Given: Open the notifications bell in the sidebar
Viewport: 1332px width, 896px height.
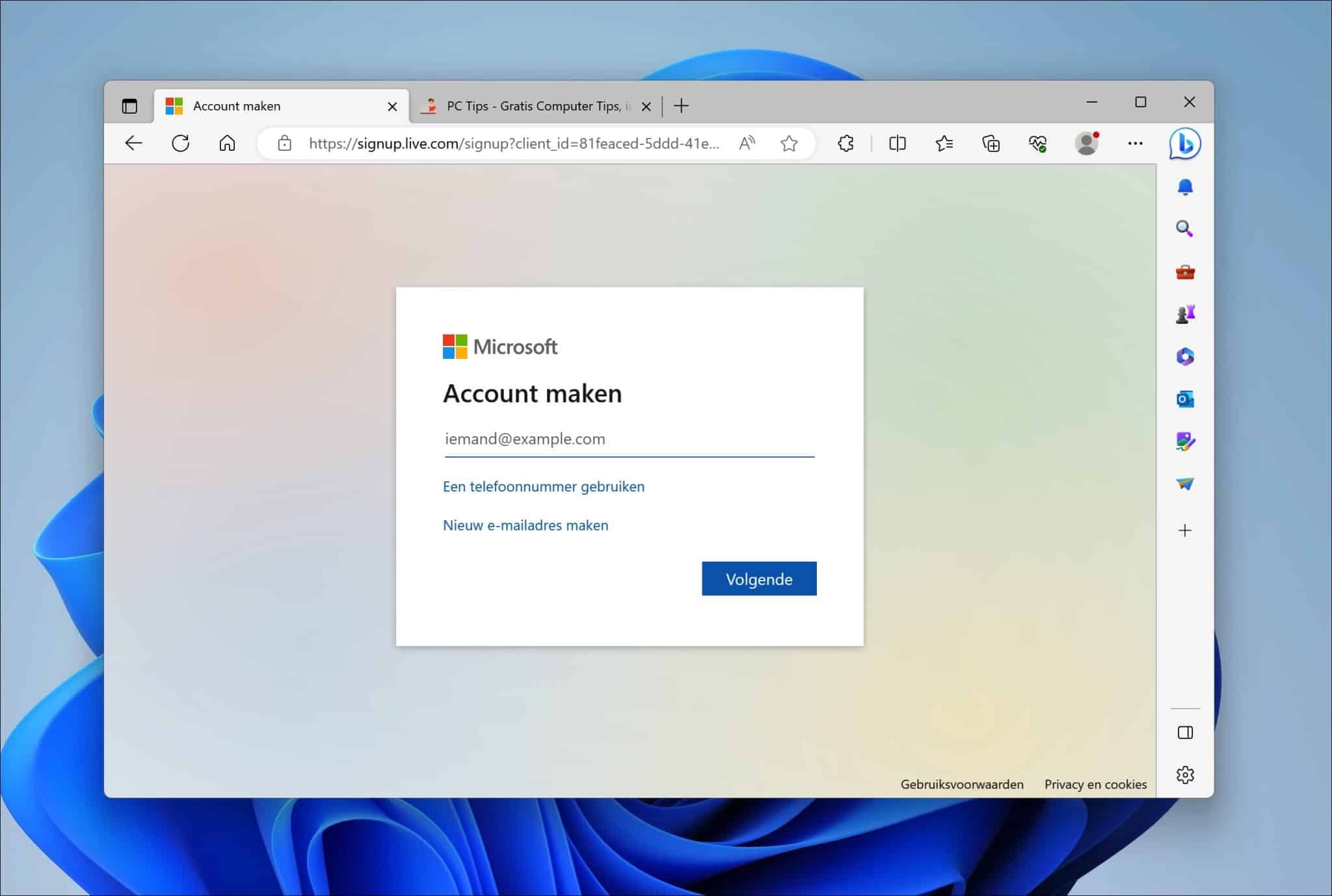Looking at the screenshot, I should [x=1185, y=187].
